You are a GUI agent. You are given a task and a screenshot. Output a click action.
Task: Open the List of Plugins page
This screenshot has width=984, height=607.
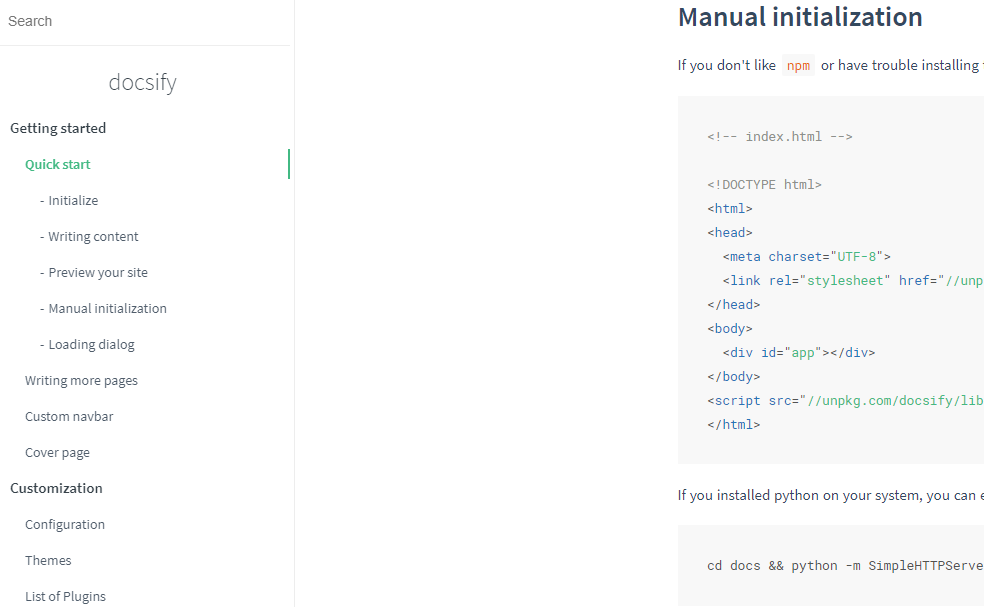point(65,596)
